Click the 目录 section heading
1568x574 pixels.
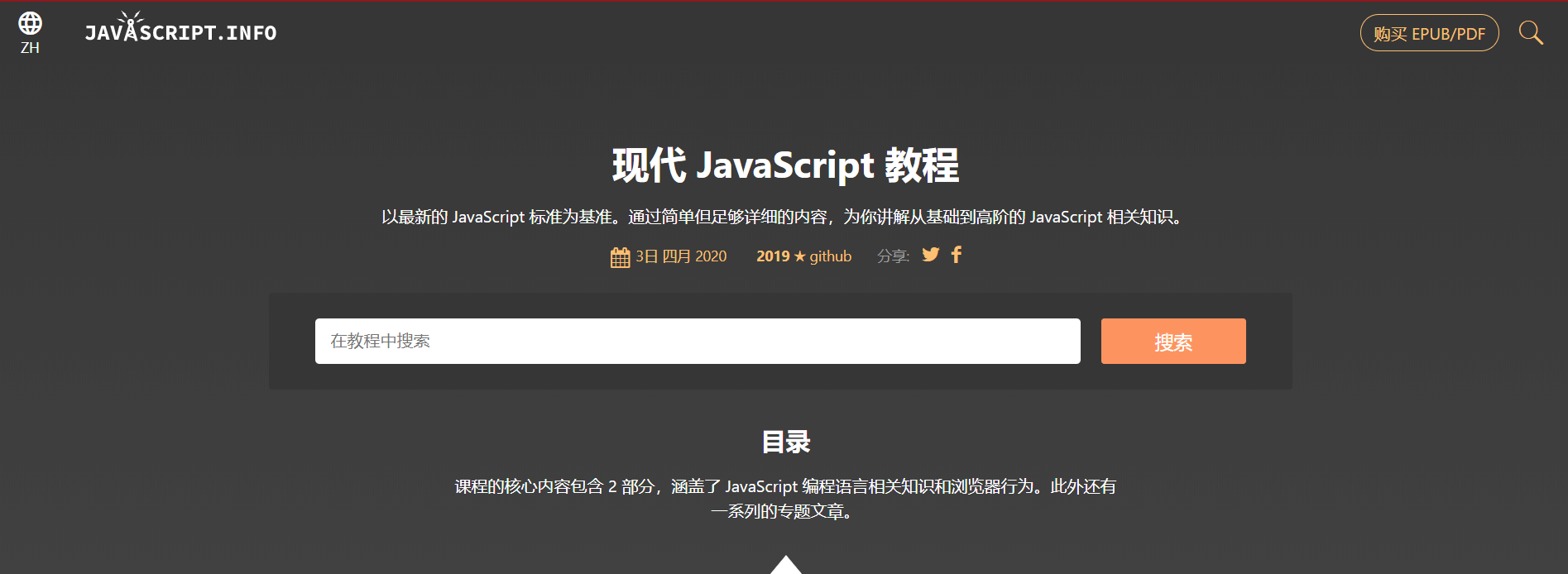785,442
